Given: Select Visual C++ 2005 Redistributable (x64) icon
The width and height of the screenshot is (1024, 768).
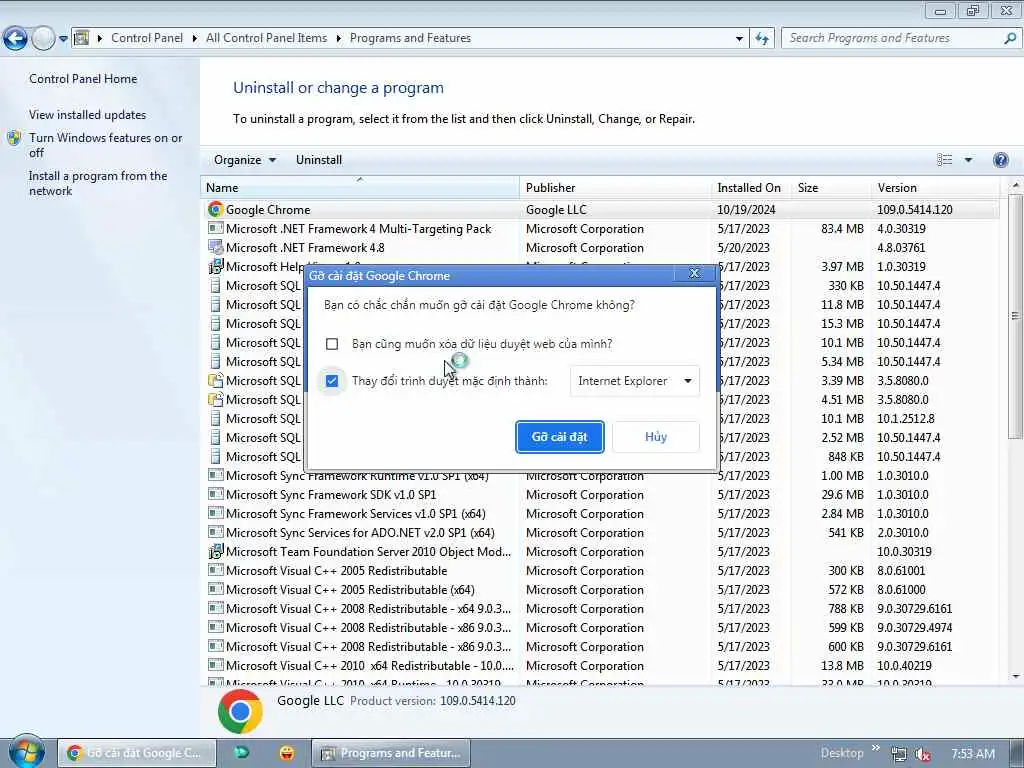Looking at the screenshot, I should point(215,589).
